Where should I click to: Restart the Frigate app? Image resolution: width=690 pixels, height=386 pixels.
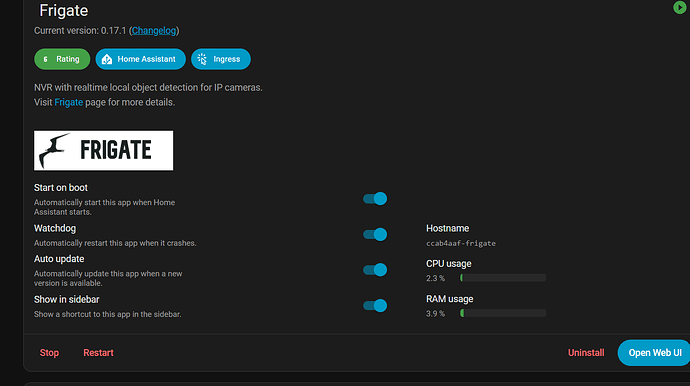[x=98, y=353]
